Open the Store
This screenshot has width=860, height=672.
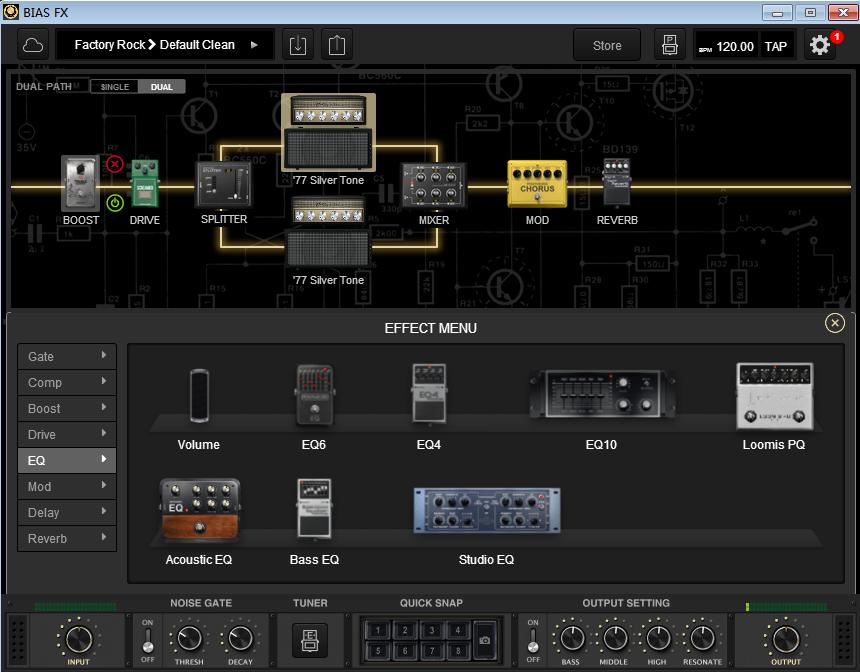[x=607, y=44]
